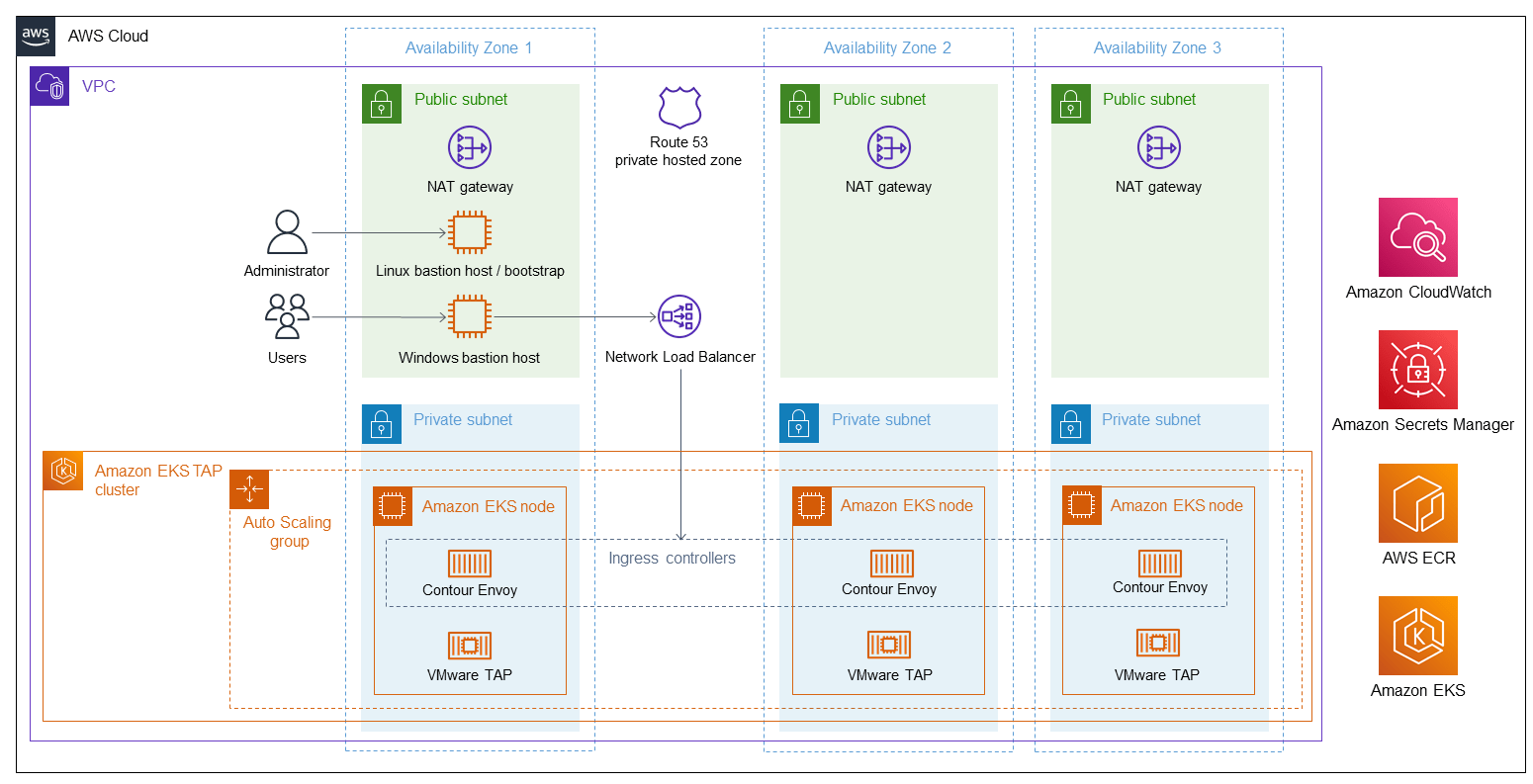
Task: Open the Amazon CloudWatch icon
Action: coord(1417,237)
